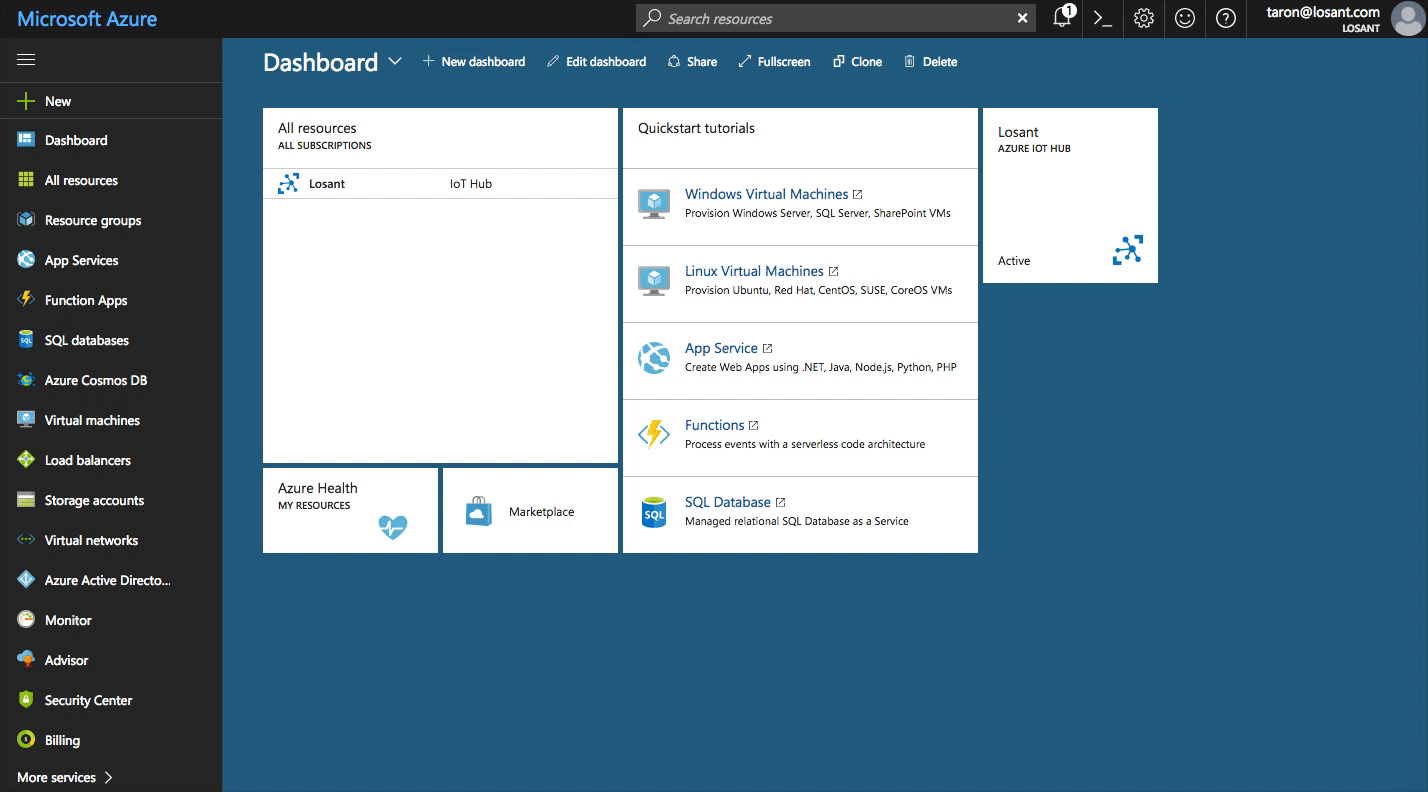
Task: Click the Edit dashboard button
Action: pos(596,61)
